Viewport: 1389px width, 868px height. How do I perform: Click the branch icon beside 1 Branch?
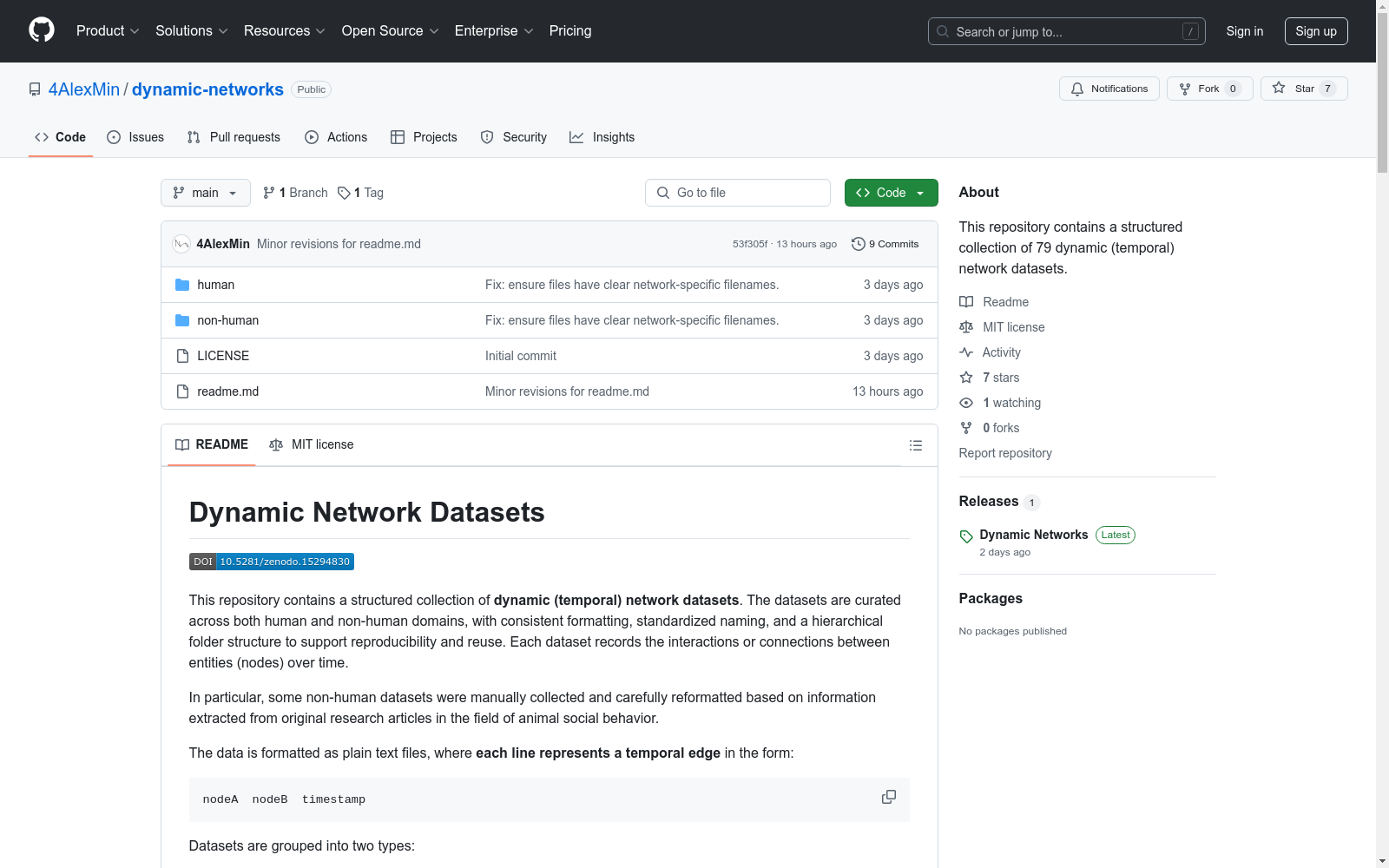click(x=269, y=193)
